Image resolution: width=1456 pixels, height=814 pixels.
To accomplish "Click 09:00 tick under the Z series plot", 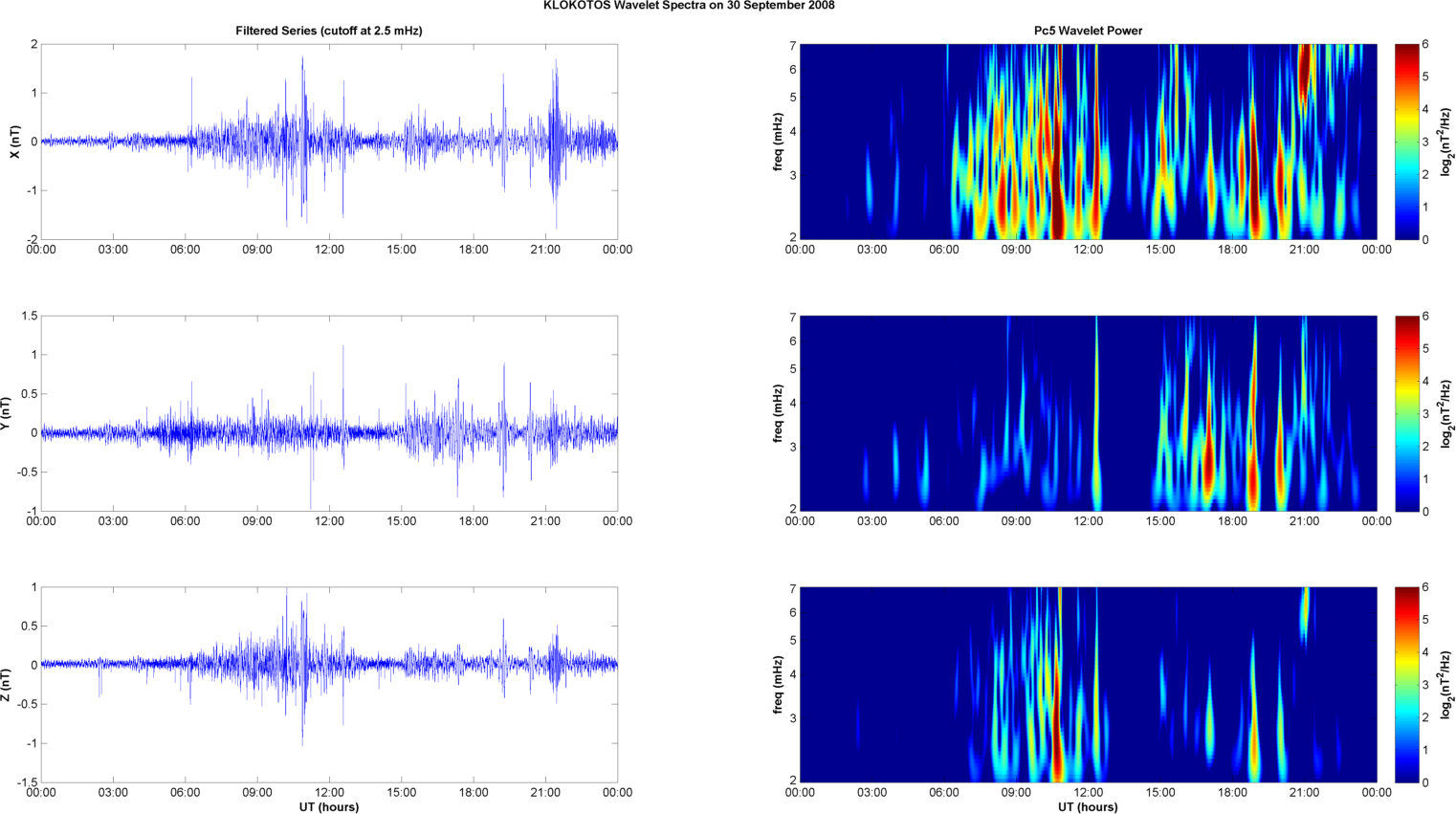I will point(257,792).
